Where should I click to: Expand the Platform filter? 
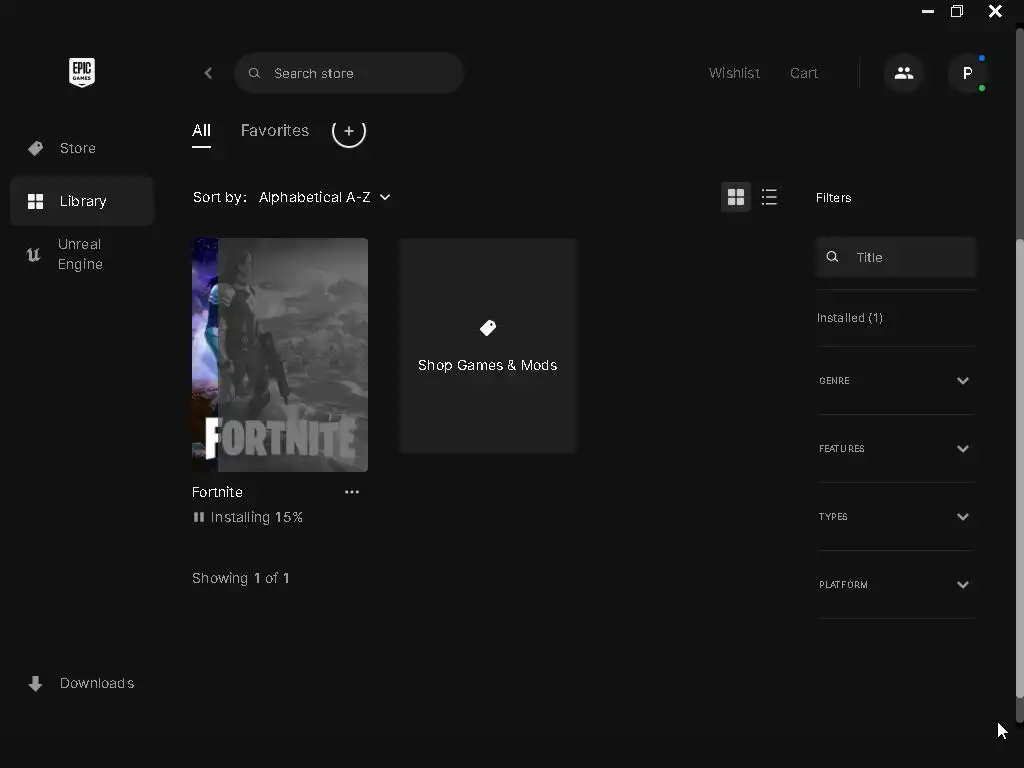(x=895, y=584)
